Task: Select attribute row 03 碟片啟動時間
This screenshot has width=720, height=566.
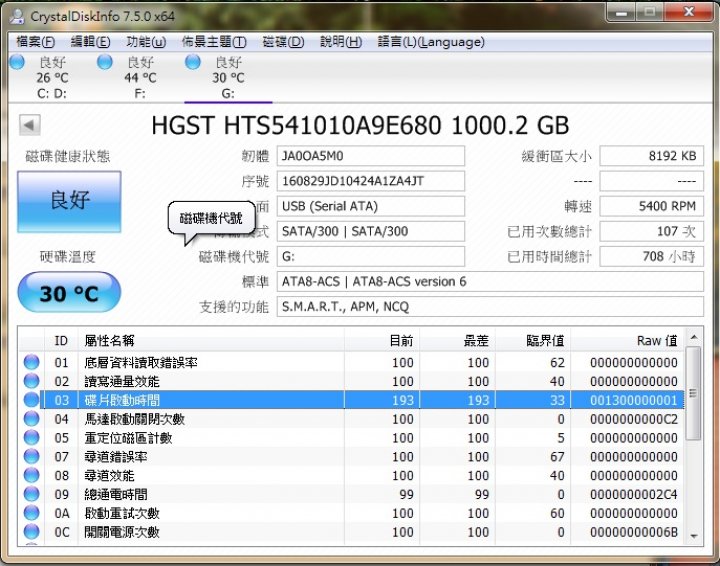Action: pos(352,400)
